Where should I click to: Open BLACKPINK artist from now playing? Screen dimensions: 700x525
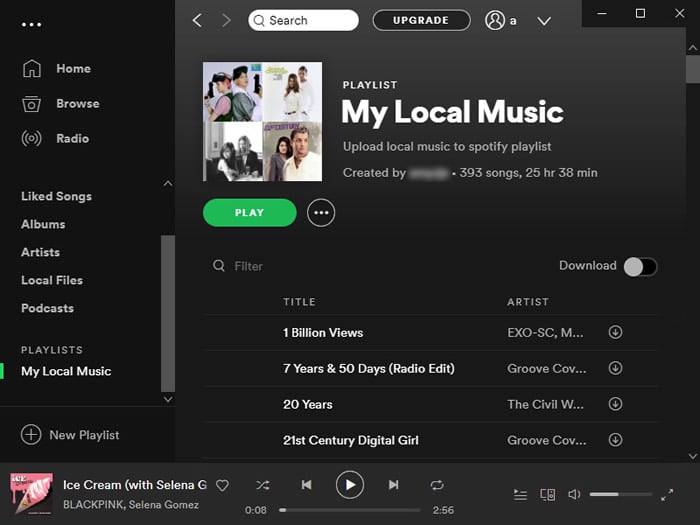pyautogui.click(x=93, y=504)
